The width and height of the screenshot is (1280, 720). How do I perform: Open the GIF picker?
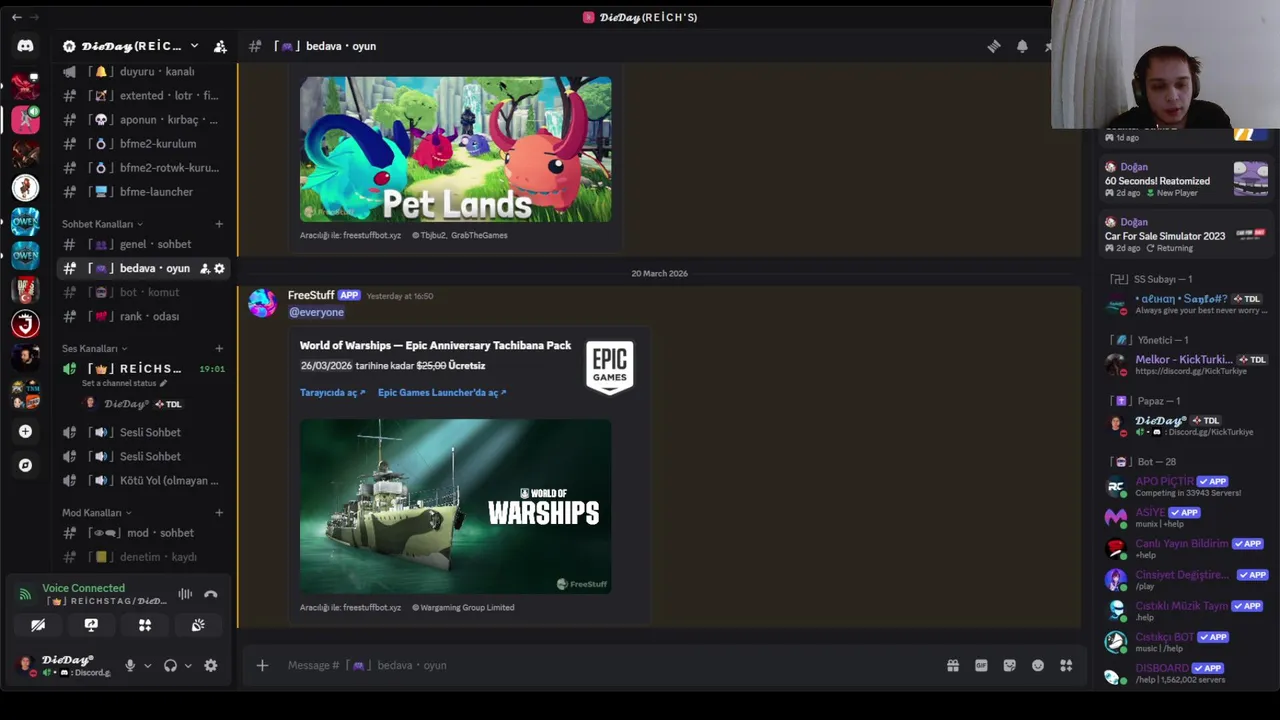tap(981, 665)
